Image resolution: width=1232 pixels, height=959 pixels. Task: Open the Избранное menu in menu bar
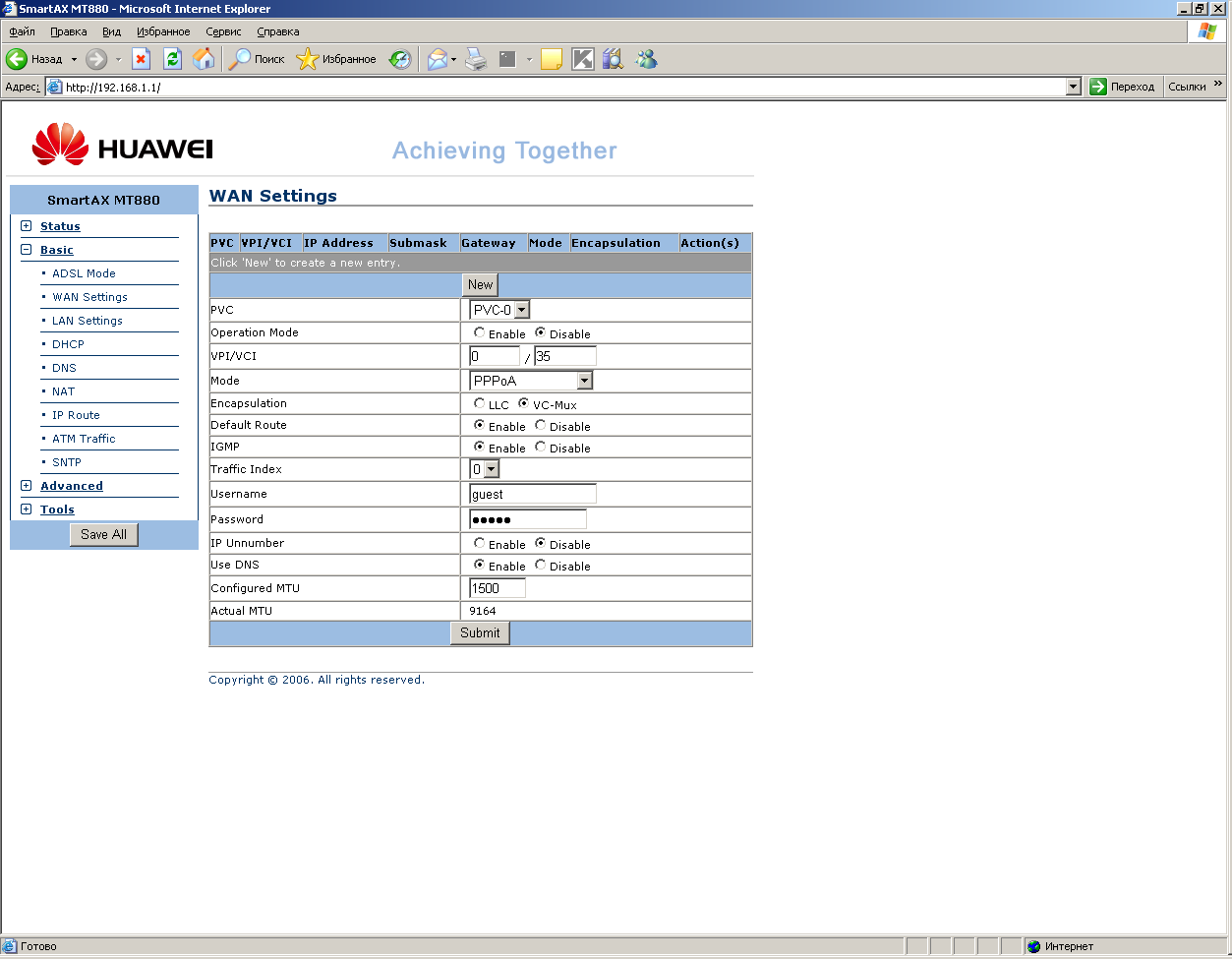coord(163,31)
